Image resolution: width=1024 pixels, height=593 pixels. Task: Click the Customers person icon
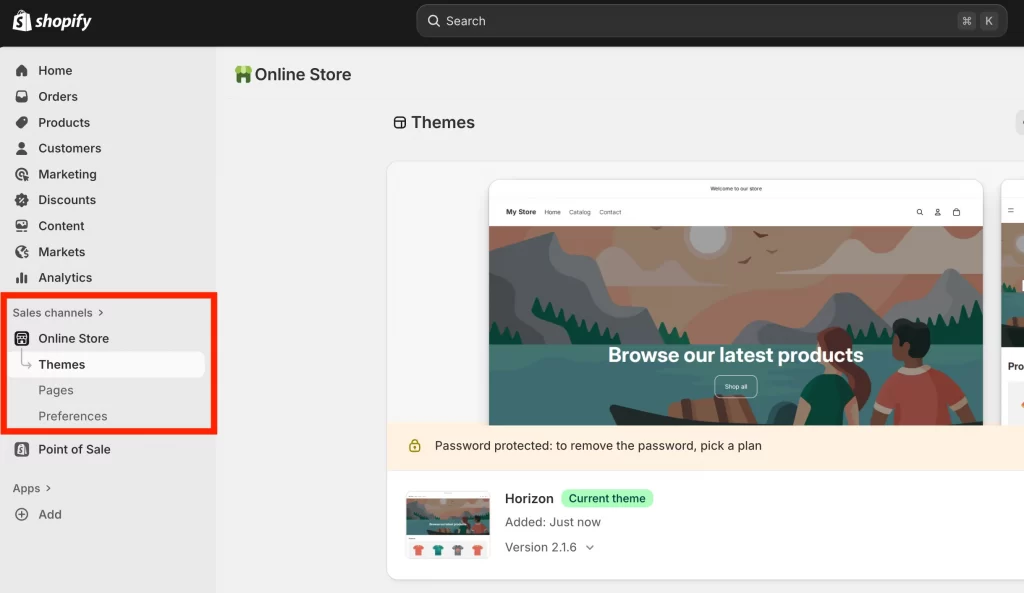coord(22,149)
